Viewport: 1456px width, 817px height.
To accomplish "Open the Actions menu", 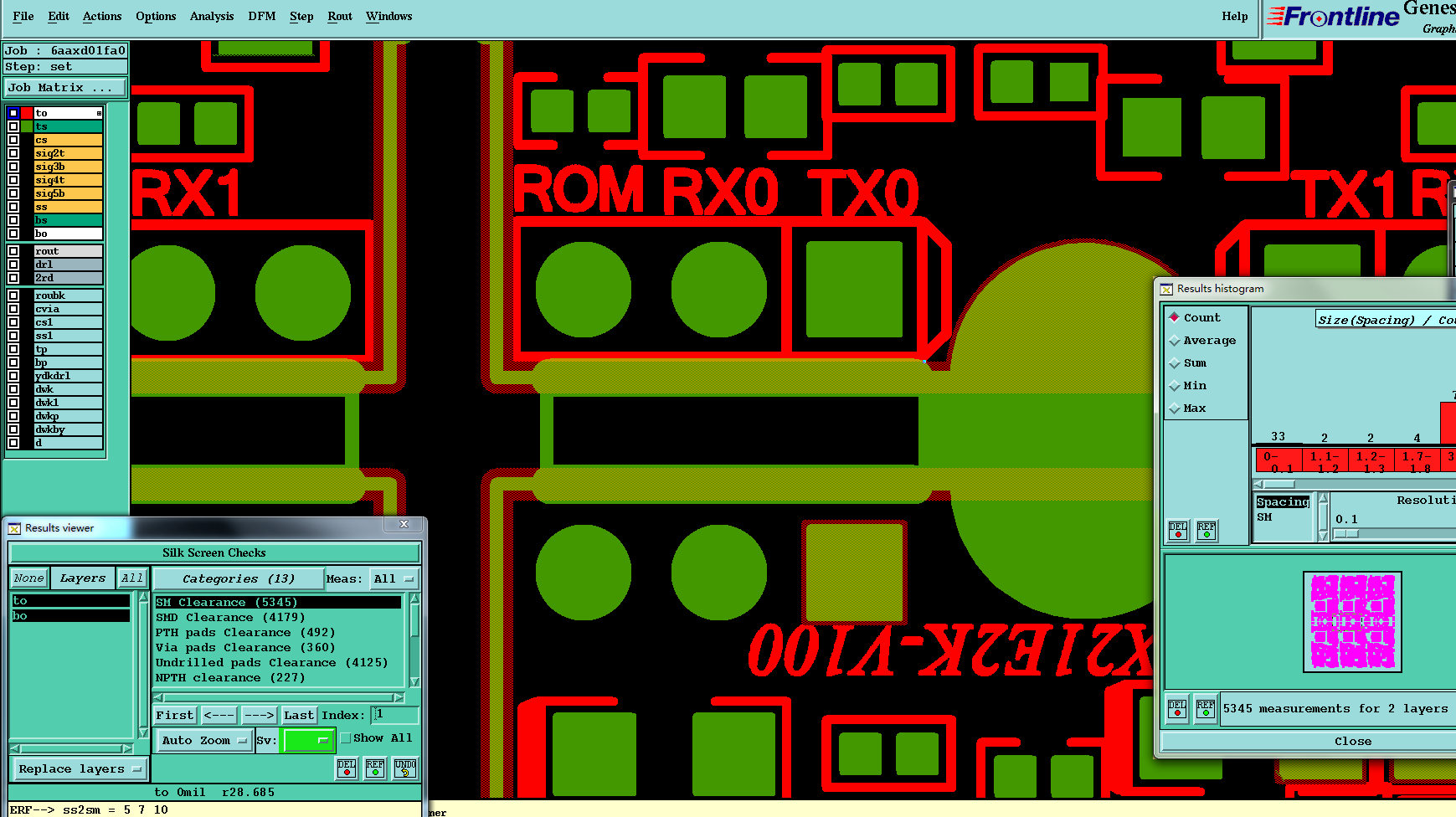I will coord(102,16).
